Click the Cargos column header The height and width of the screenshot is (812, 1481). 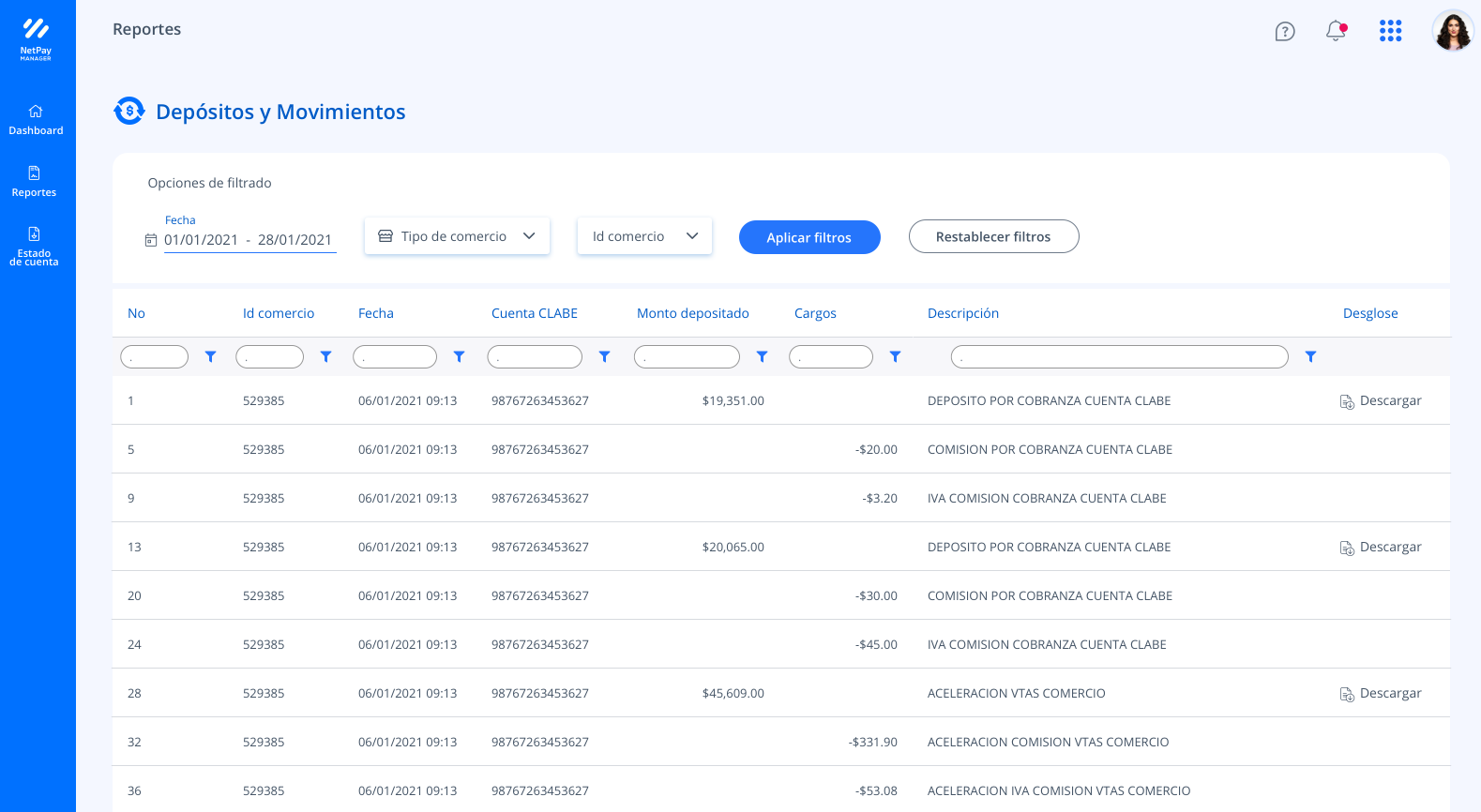815,313
